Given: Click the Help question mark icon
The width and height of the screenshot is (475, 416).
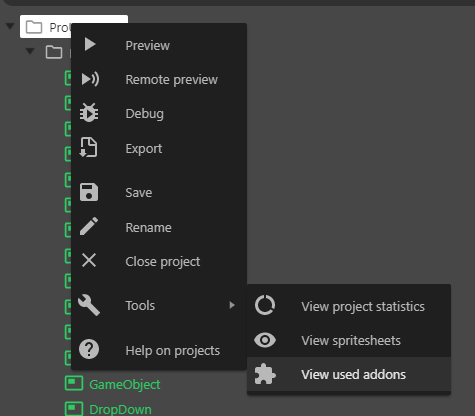Looking at the screenshot, I should pyautogui.click(x=89, y=350).
